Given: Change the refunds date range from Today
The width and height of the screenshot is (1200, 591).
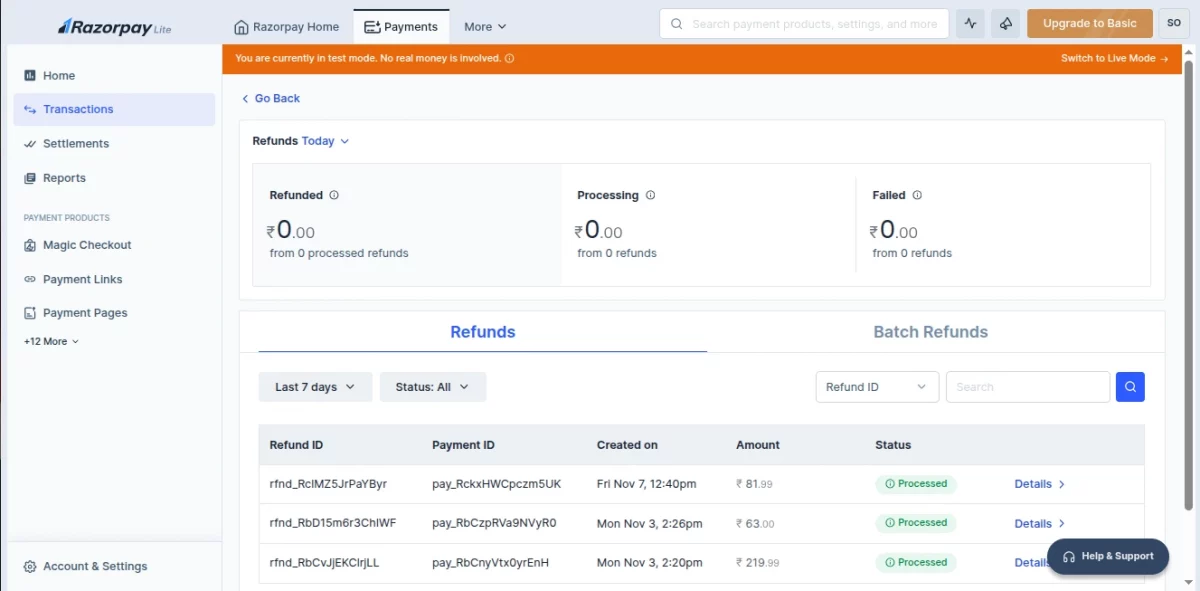Looking at the screenshot, I should click(323, 141).
